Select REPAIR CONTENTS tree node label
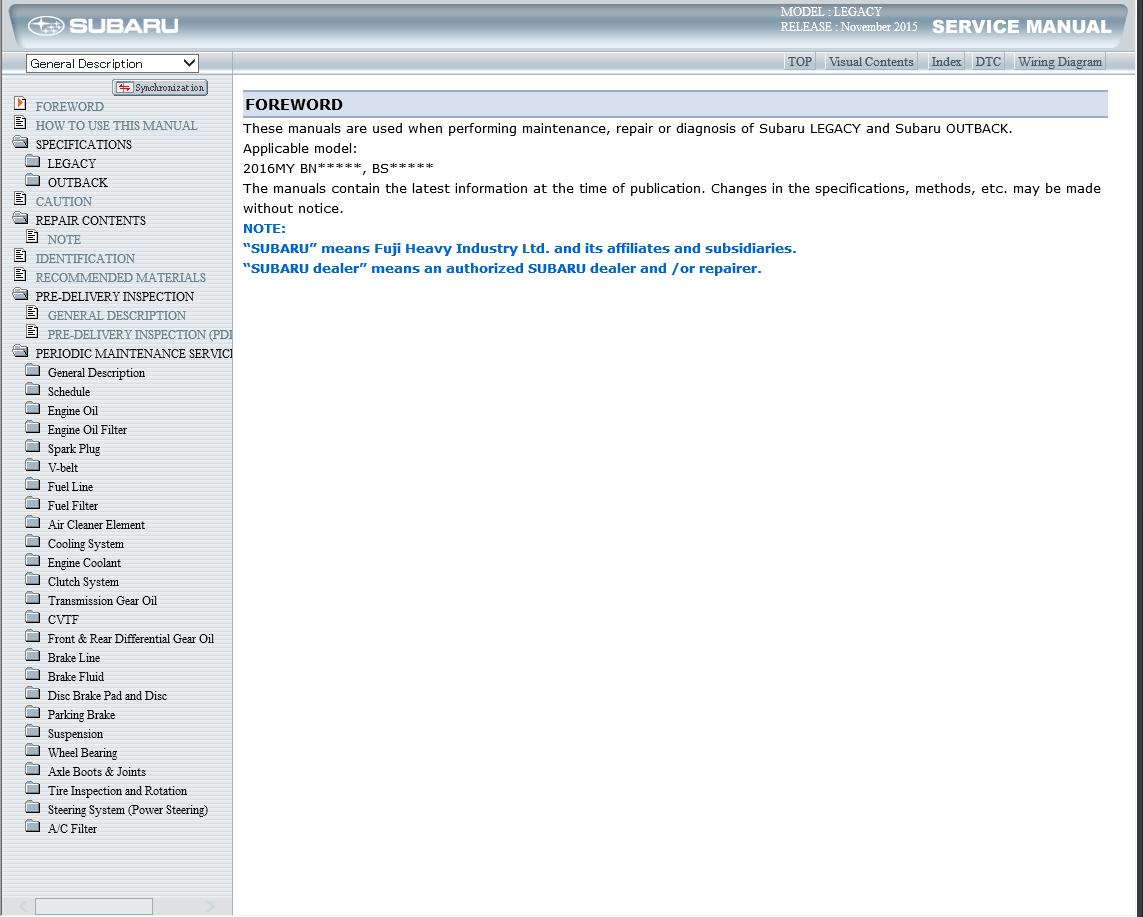Viewport: 1143px width, 917px height. [x=90, y=220]
